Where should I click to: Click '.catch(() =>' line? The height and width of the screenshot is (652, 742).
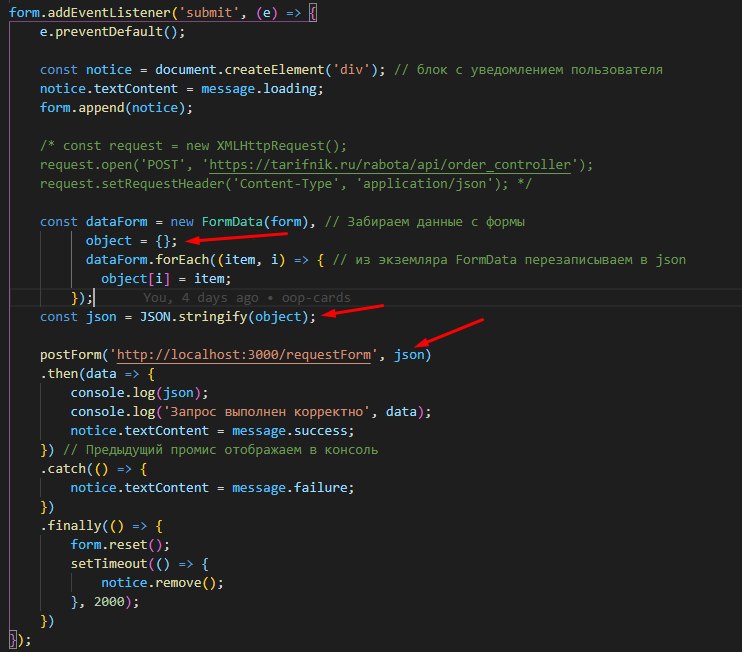(x=94, y=469)
